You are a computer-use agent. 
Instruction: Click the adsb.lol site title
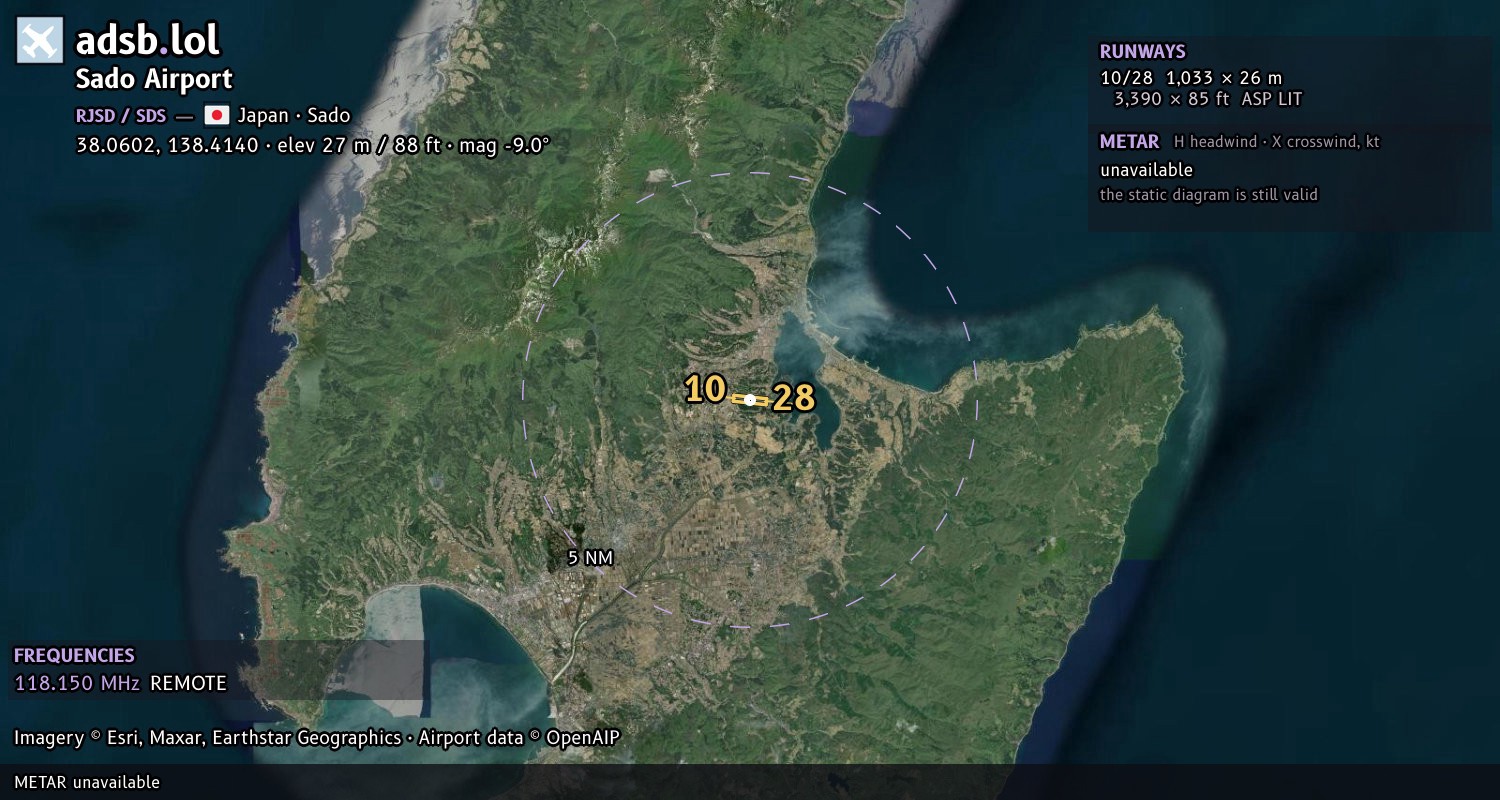pyautogui.click(x=148, y=41)
